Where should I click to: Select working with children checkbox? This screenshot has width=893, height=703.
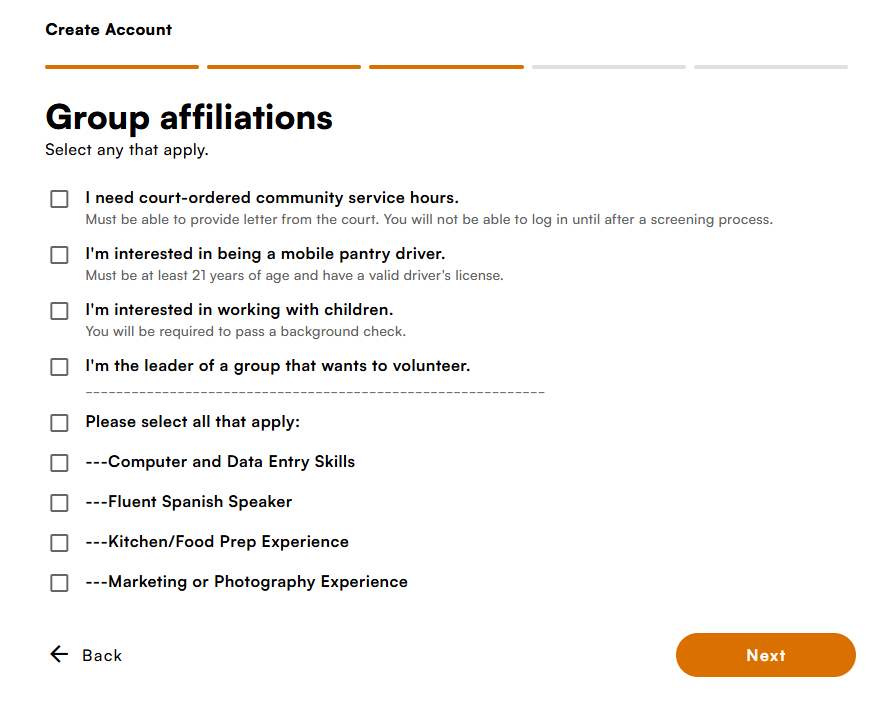point(59,311)
